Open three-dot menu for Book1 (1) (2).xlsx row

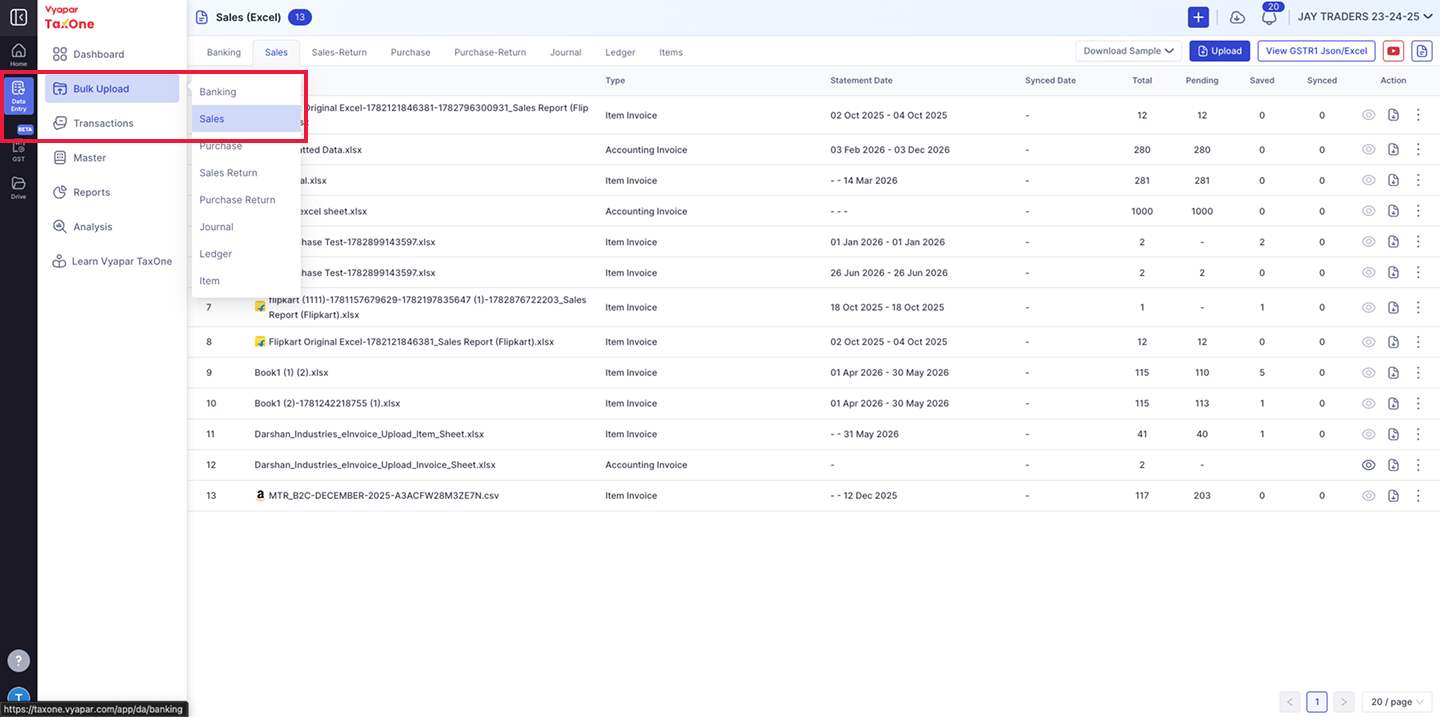pos(1418,373)
